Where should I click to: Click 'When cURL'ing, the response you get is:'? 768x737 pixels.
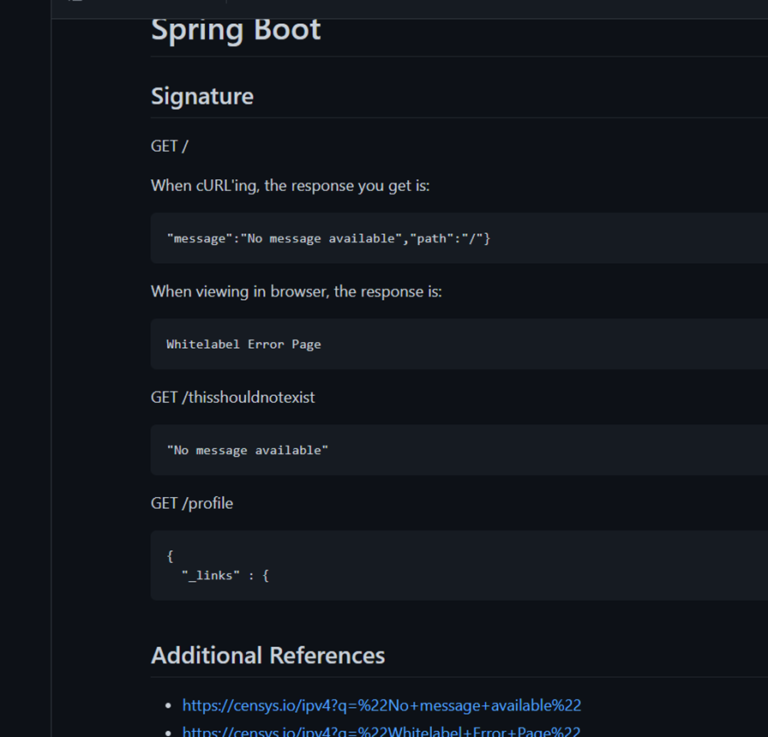pyautogui.click(x=290, y=186)
